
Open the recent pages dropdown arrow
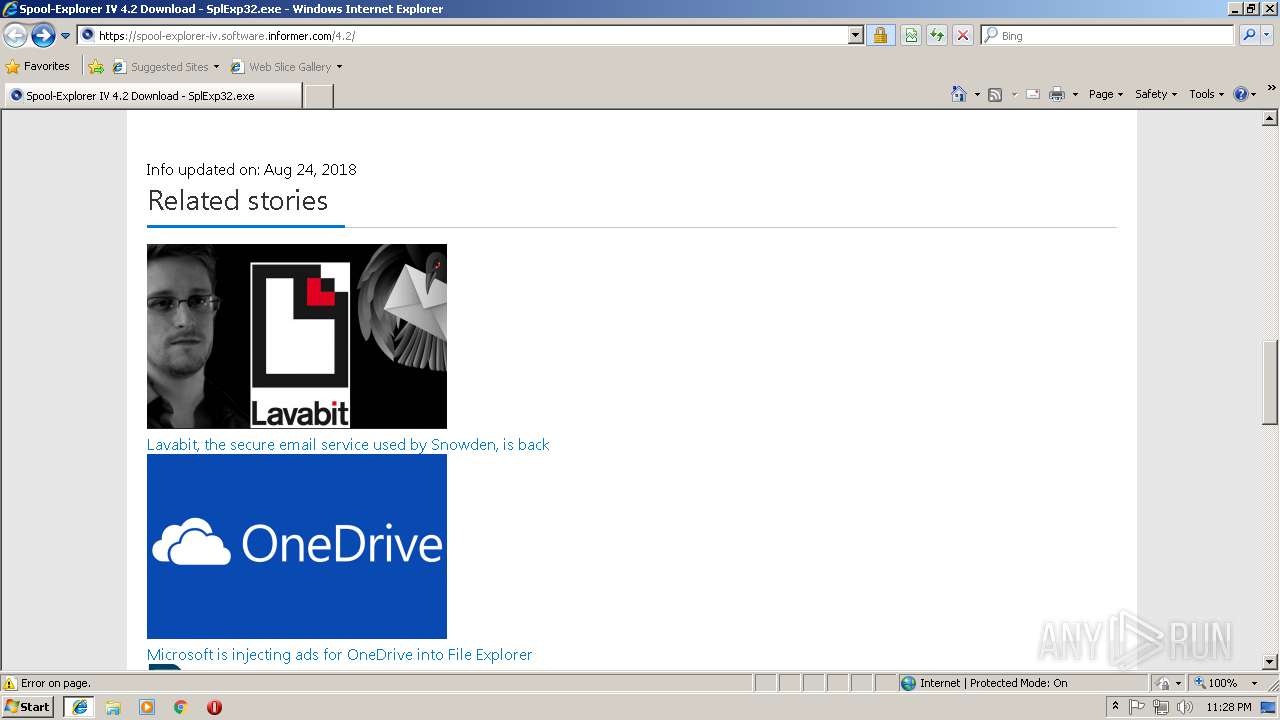66,36
